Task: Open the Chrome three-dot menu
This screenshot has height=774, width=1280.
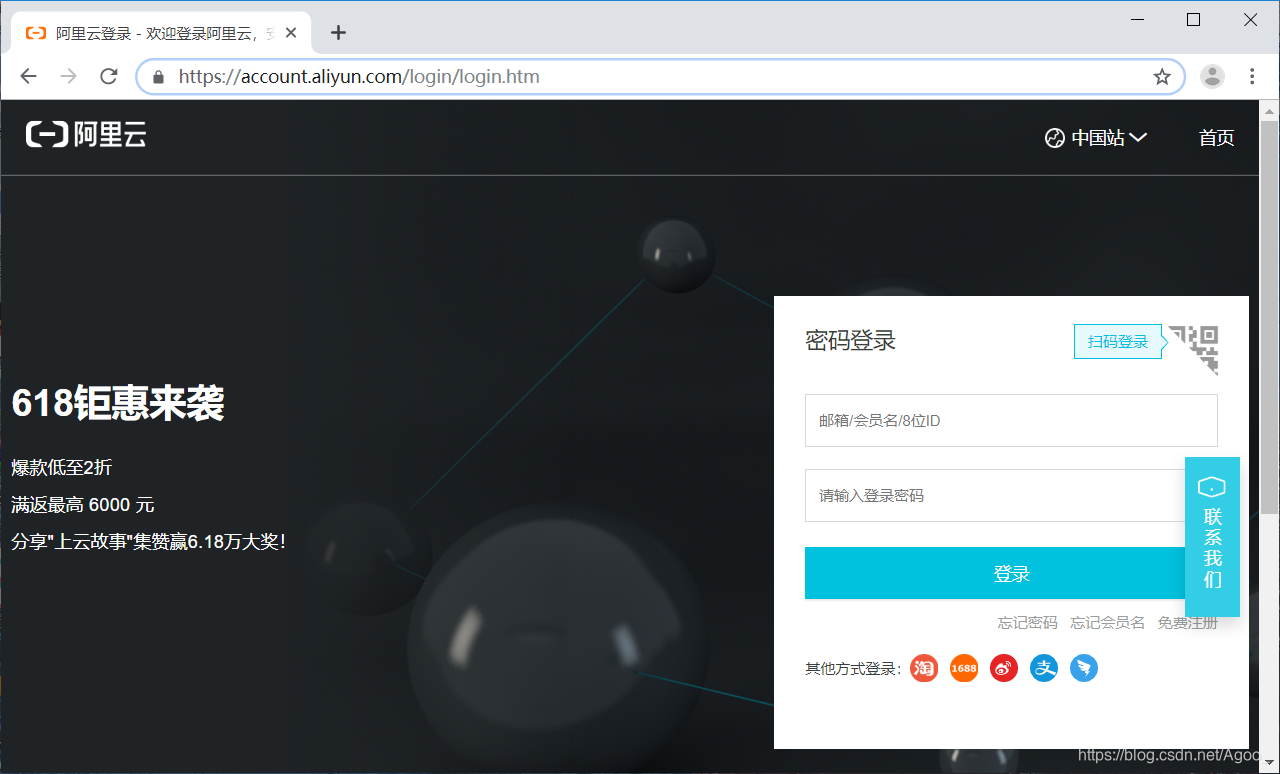Action: 1252,76
